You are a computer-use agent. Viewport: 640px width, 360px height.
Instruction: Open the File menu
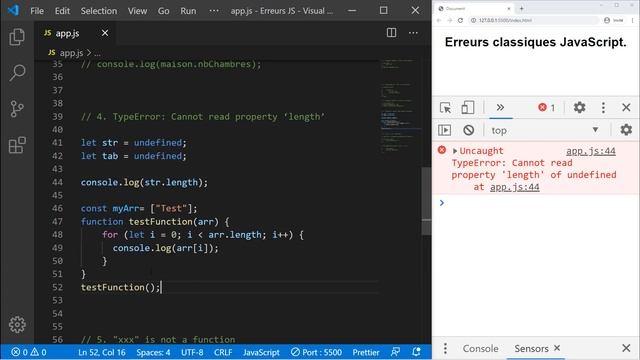37,11
